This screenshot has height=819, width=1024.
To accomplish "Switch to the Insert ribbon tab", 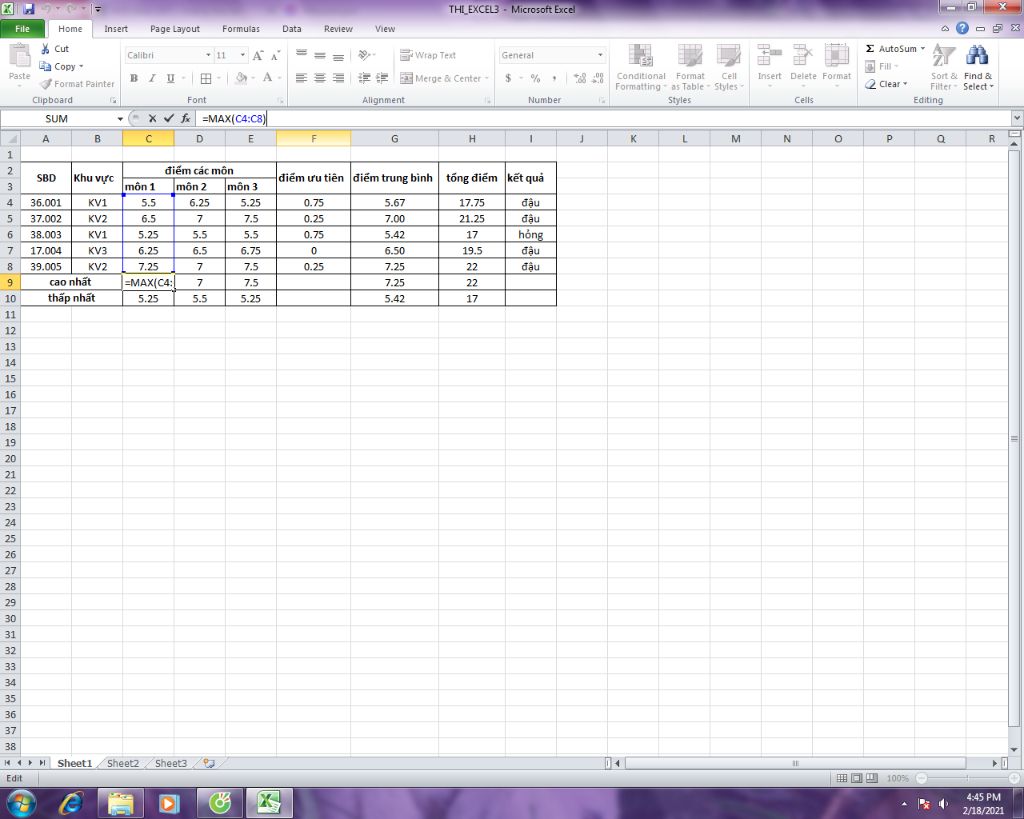I will pos(116,29).
